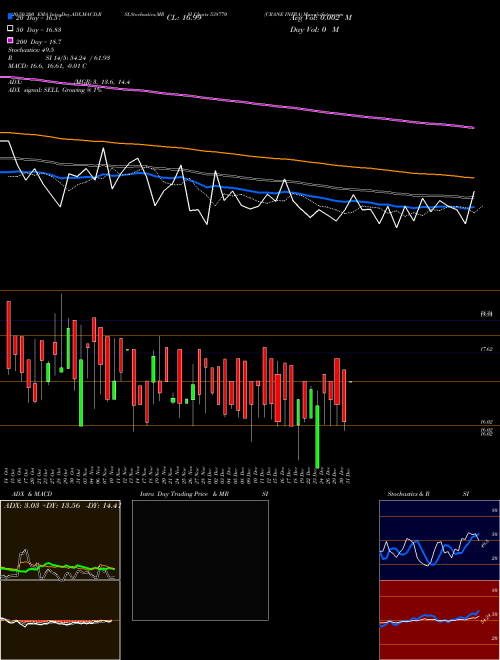Click the magenta 200 Day legend swatch

coord(10,41)
